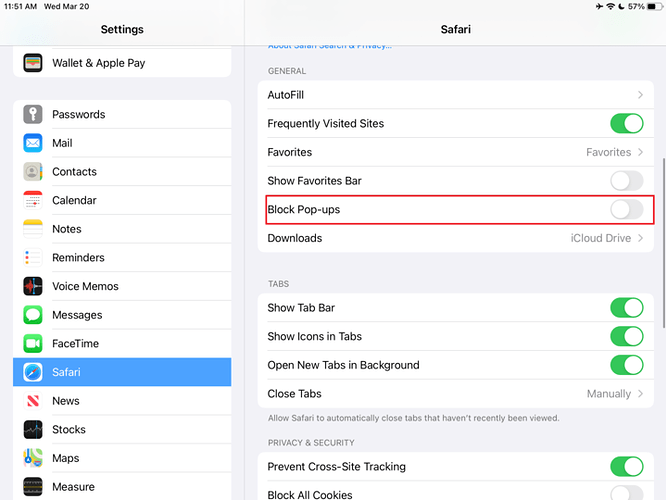Tap the Messages bubble icon

pos(33,315)
